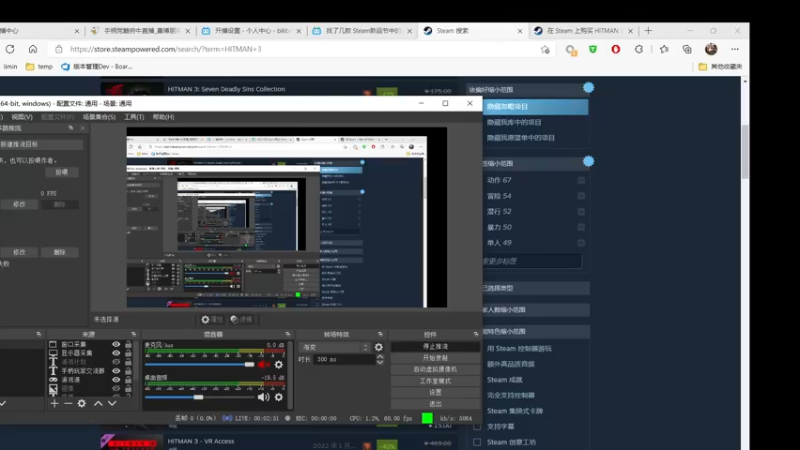Collapse the 特色缩小范围 filter section
The image size is (800, 450).
[536, 332]
